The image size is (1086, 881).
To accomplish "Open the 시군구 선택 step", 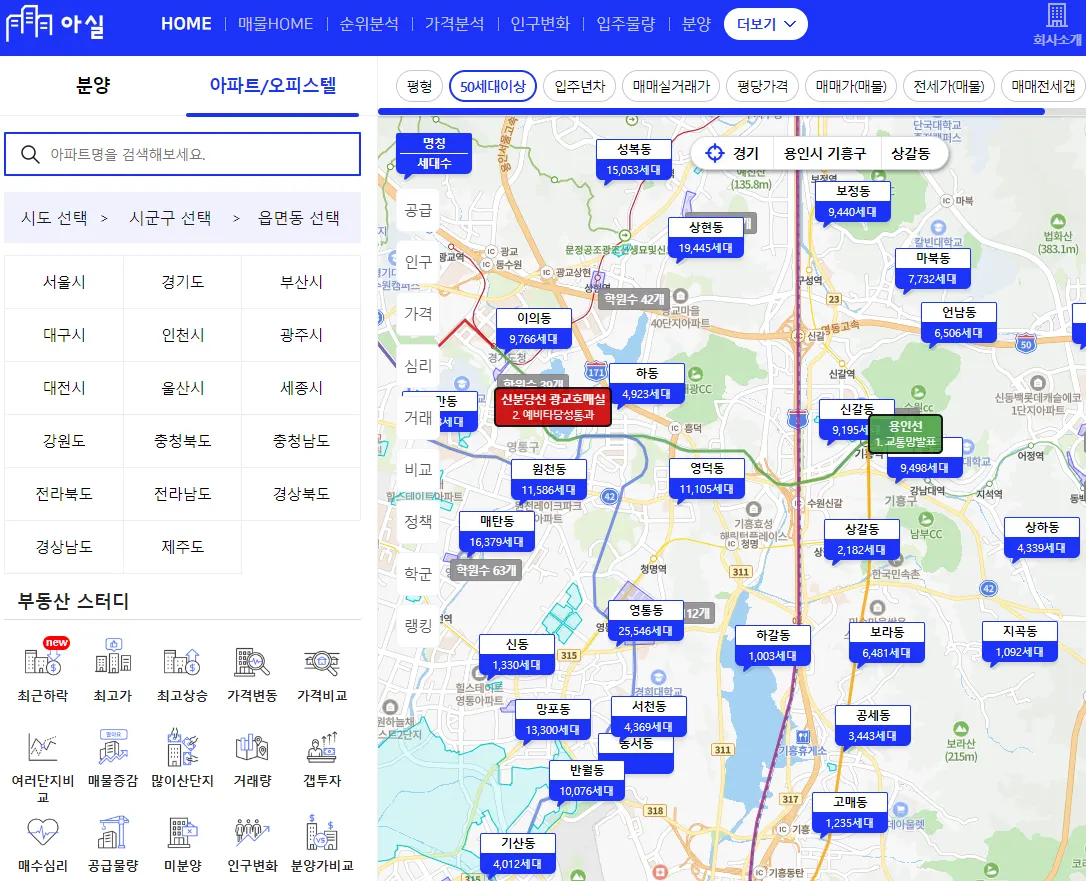I will tap(170, 218).
